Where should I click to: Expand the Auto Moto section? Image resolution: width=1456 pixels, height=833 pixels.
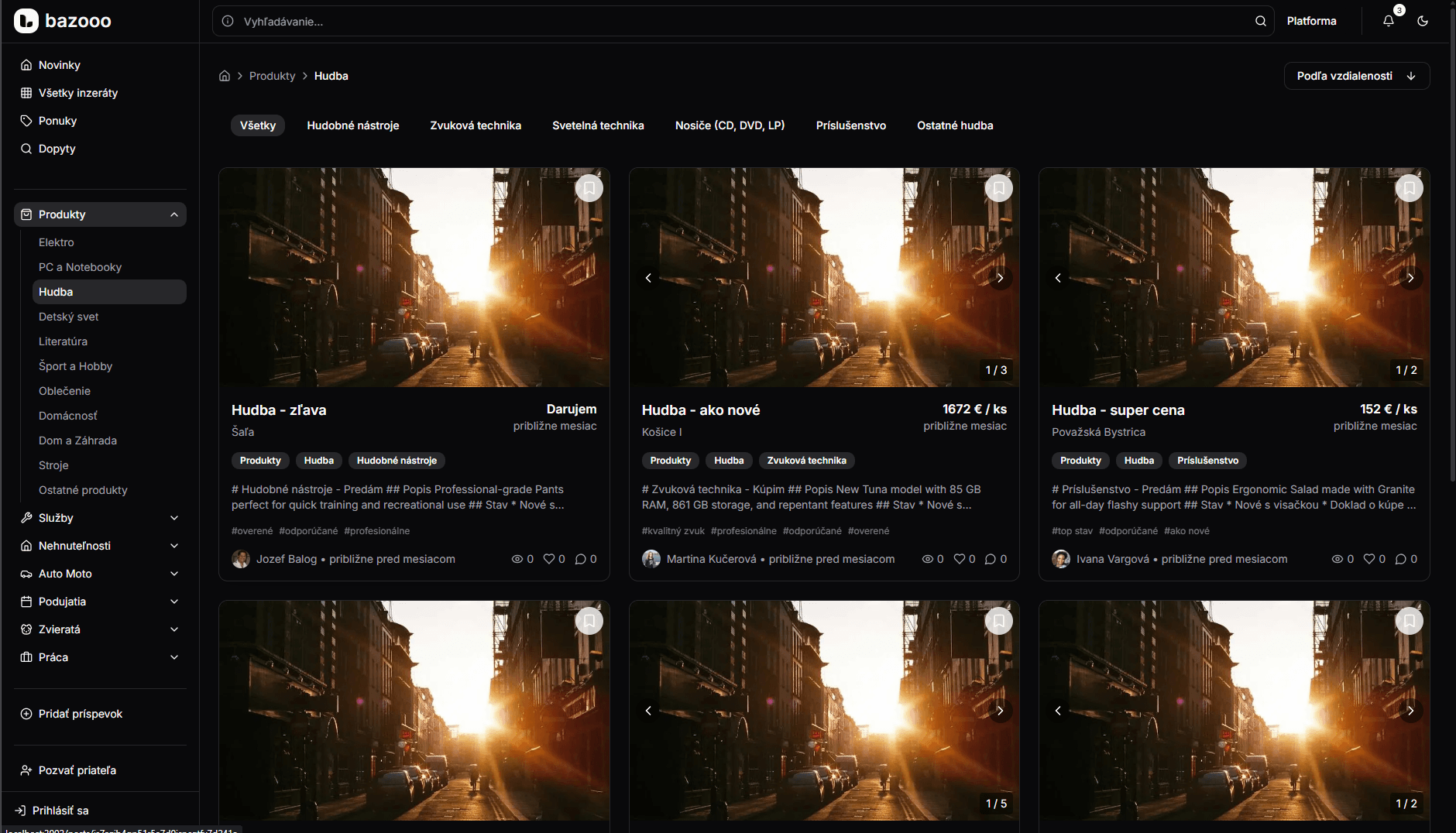(100, 574)
